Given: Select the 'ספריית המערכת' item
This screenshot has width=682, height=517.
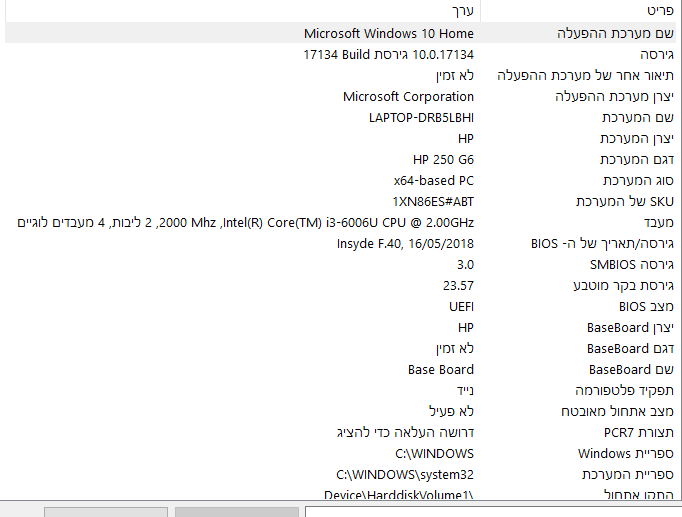Looking at the screenshot, I should [x=628, y=474].
